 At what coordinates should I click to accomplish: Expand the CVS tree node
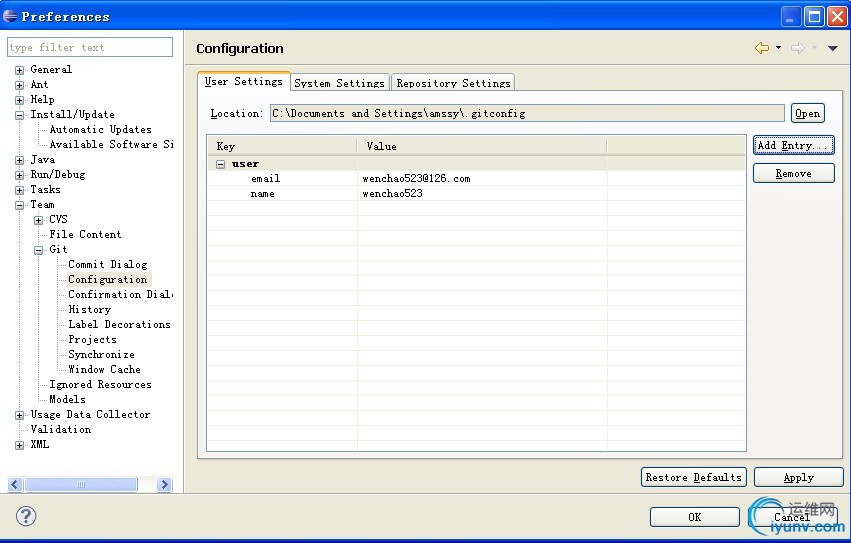(x=39, y=220)
